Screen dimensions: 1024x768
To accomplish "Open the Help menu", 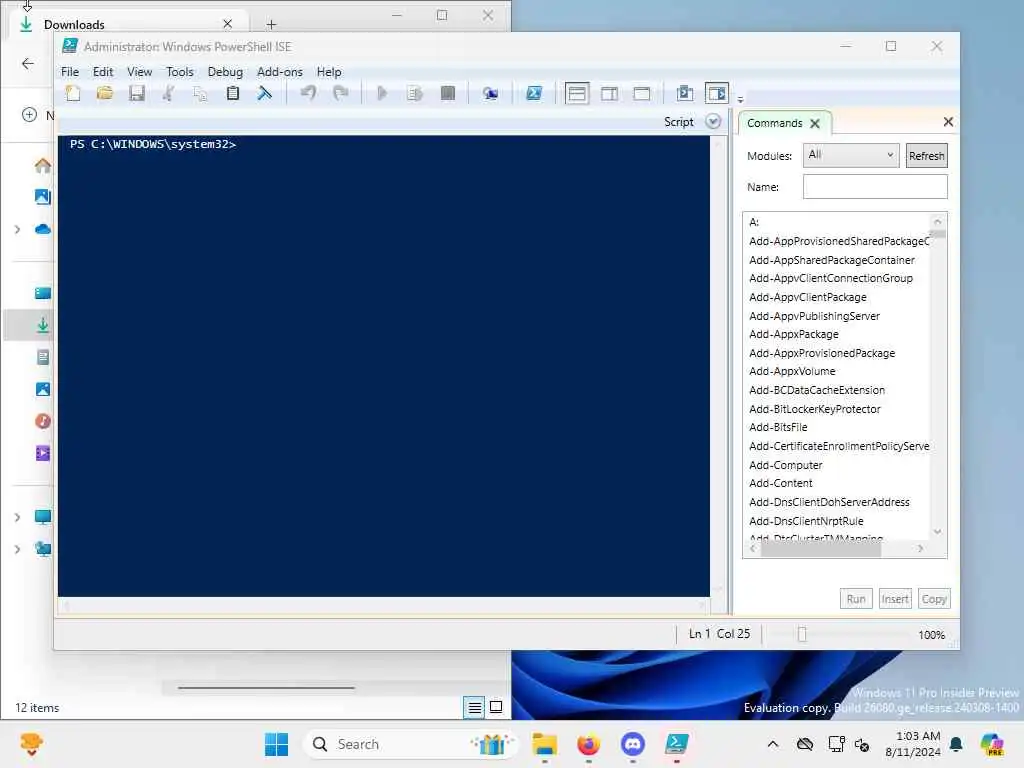I will pyautogui.click(x=329, y=72).
